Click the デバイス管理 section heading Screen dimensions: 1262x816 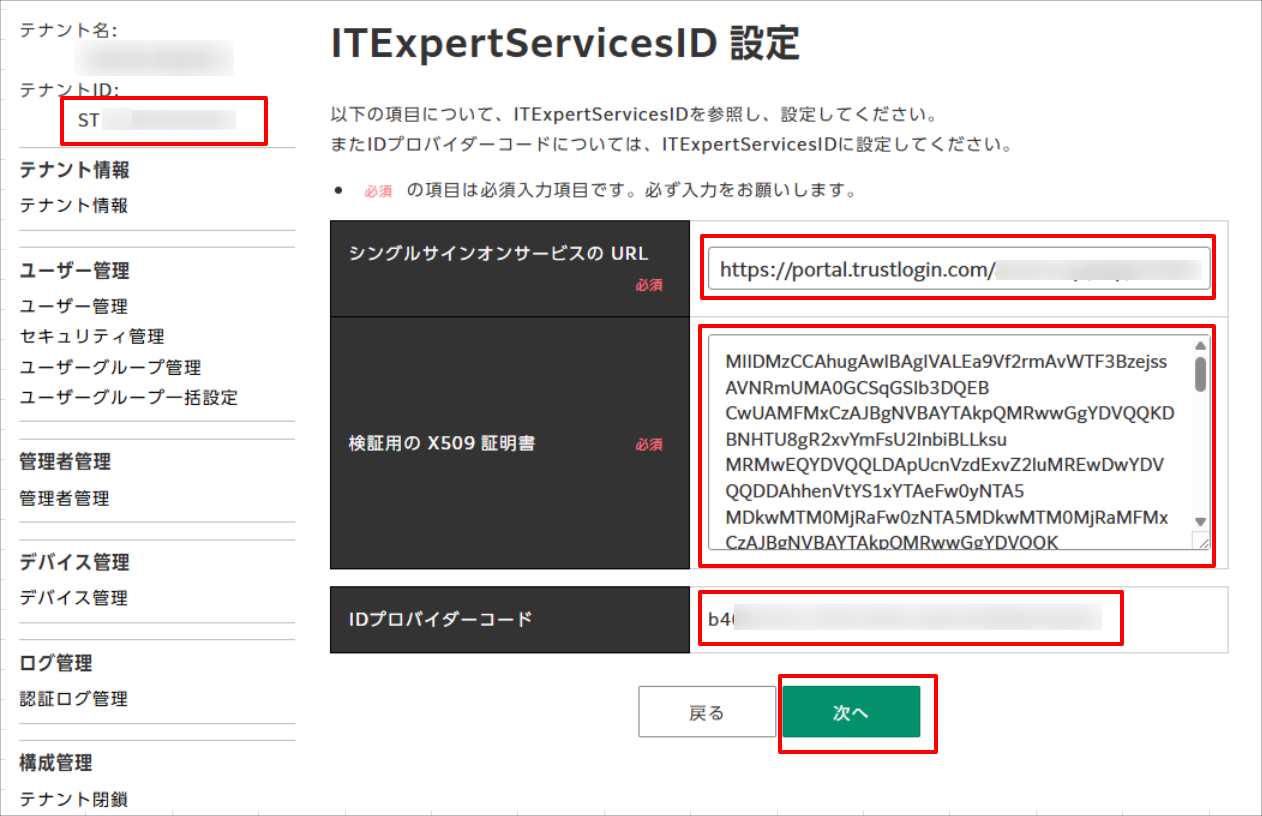point(74,562)
